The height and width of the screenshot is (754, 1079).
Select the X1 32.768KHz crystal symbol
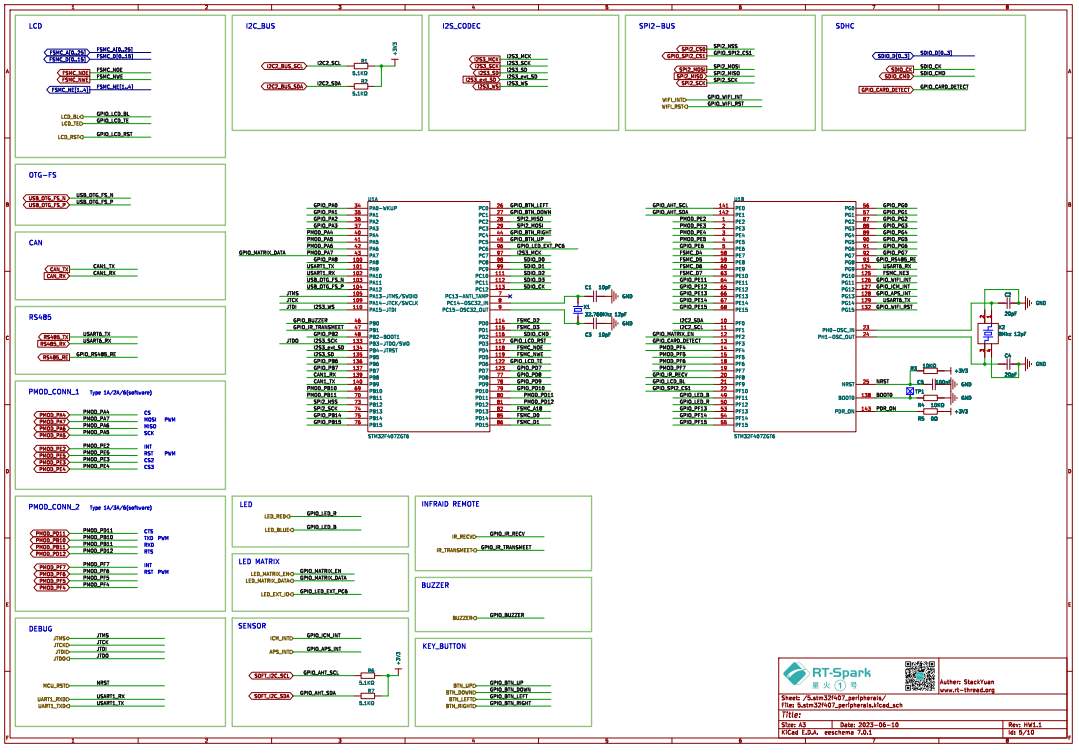click(577, 310)
